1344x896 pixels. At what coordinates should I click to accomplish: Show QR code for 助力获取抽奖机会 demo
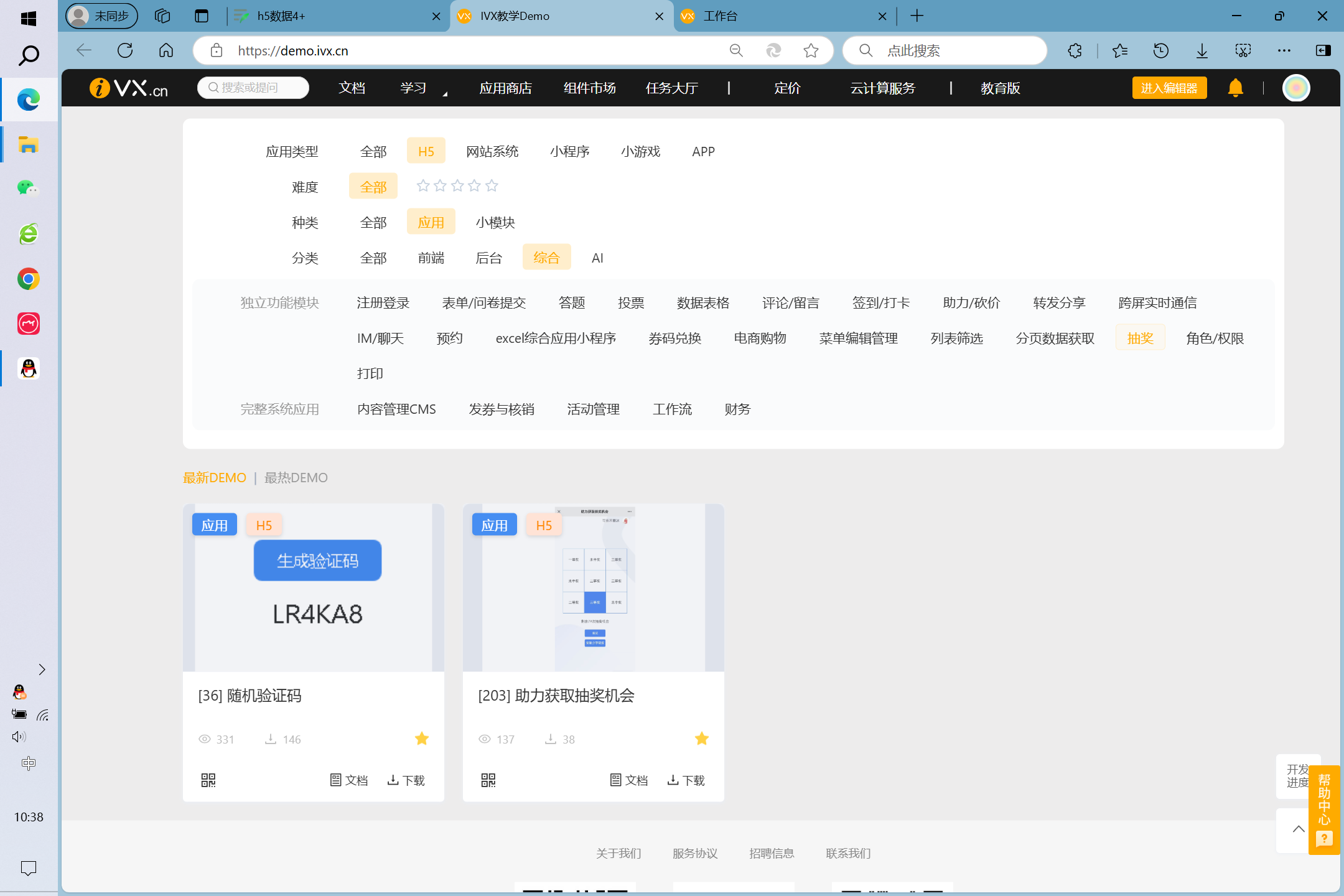click(x=488, y=780)
